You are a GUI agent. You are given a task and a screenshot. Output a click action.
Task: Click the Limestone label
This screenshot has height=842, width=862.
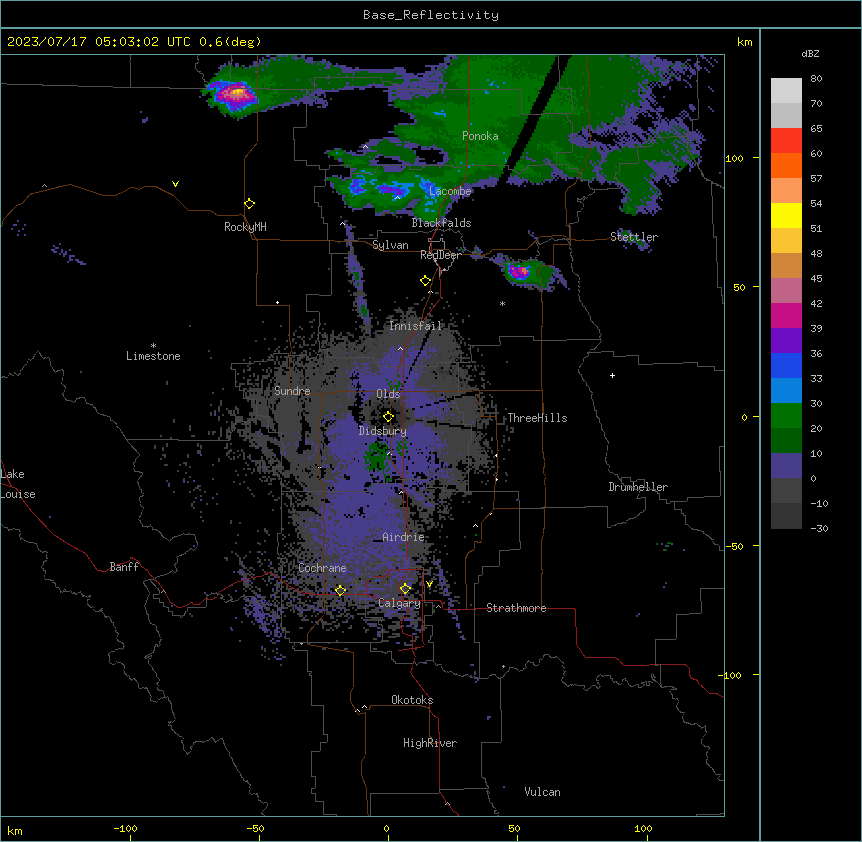[x=153, y=356]
